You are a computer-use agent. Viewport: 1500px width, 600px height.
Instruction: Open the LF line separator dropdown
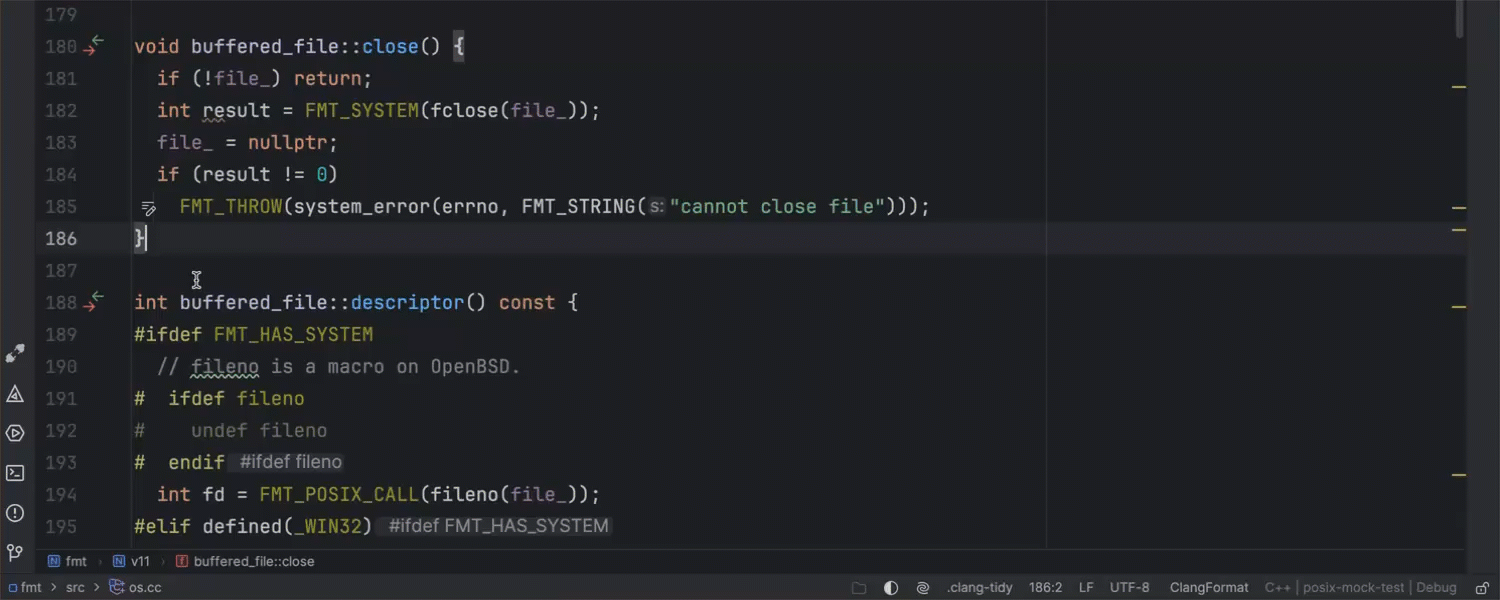click(1086, 588)
